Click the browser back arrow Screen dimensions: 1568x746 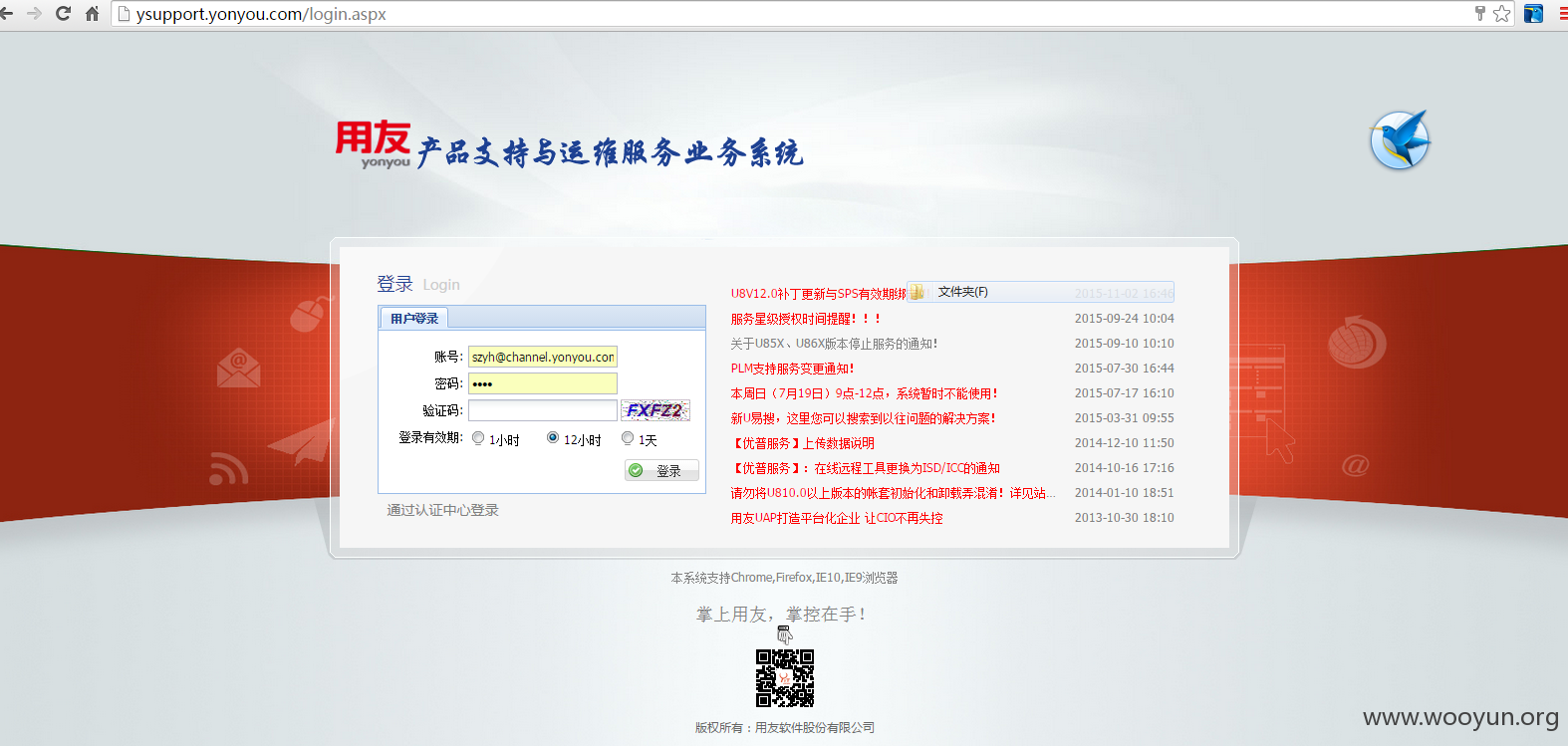point(7,14)
